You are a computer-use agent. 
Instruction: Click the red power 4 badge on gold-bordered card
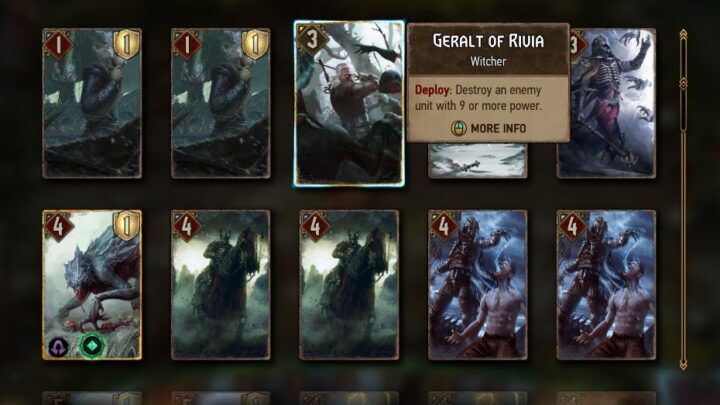pyautogui.click(x=58, y=226)
